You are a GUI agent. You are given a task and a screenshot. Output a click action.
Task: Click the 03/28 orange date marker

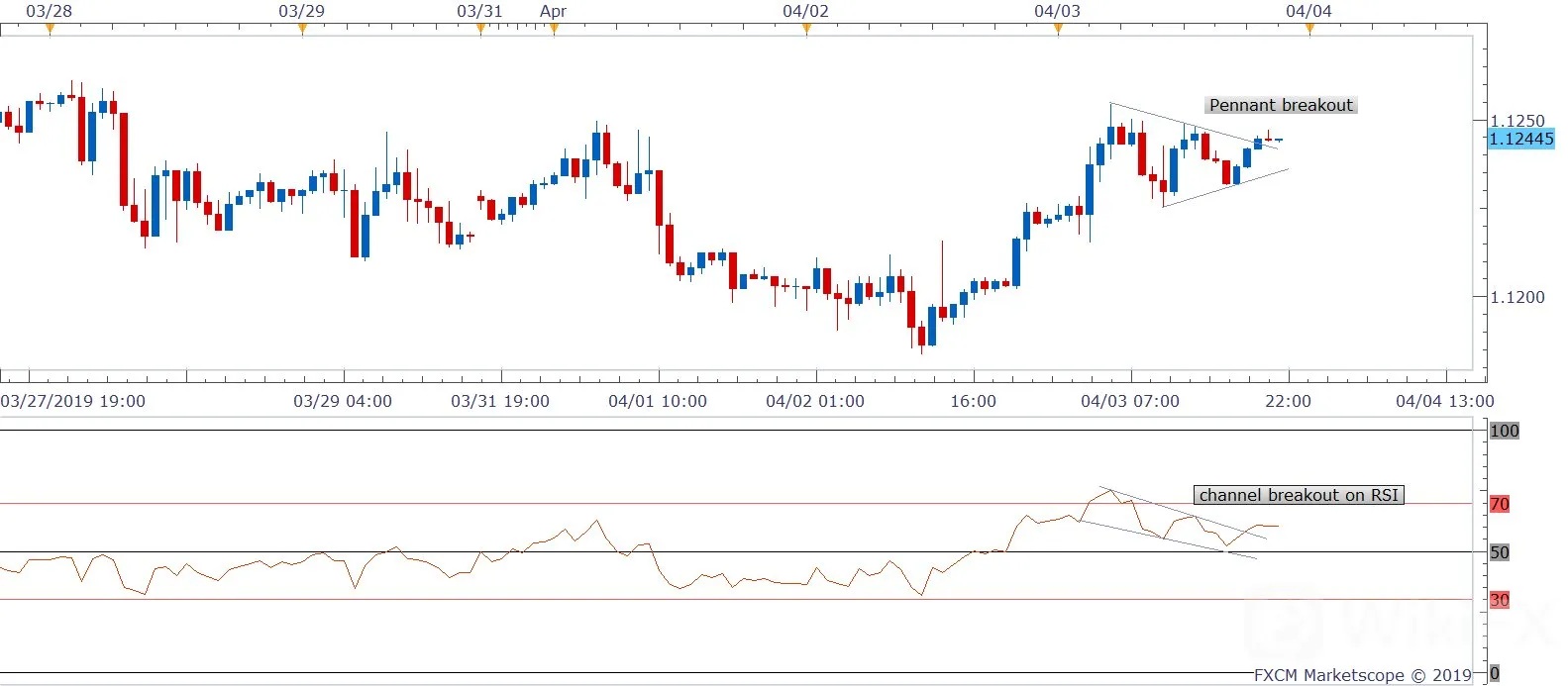tap(50, 29)
